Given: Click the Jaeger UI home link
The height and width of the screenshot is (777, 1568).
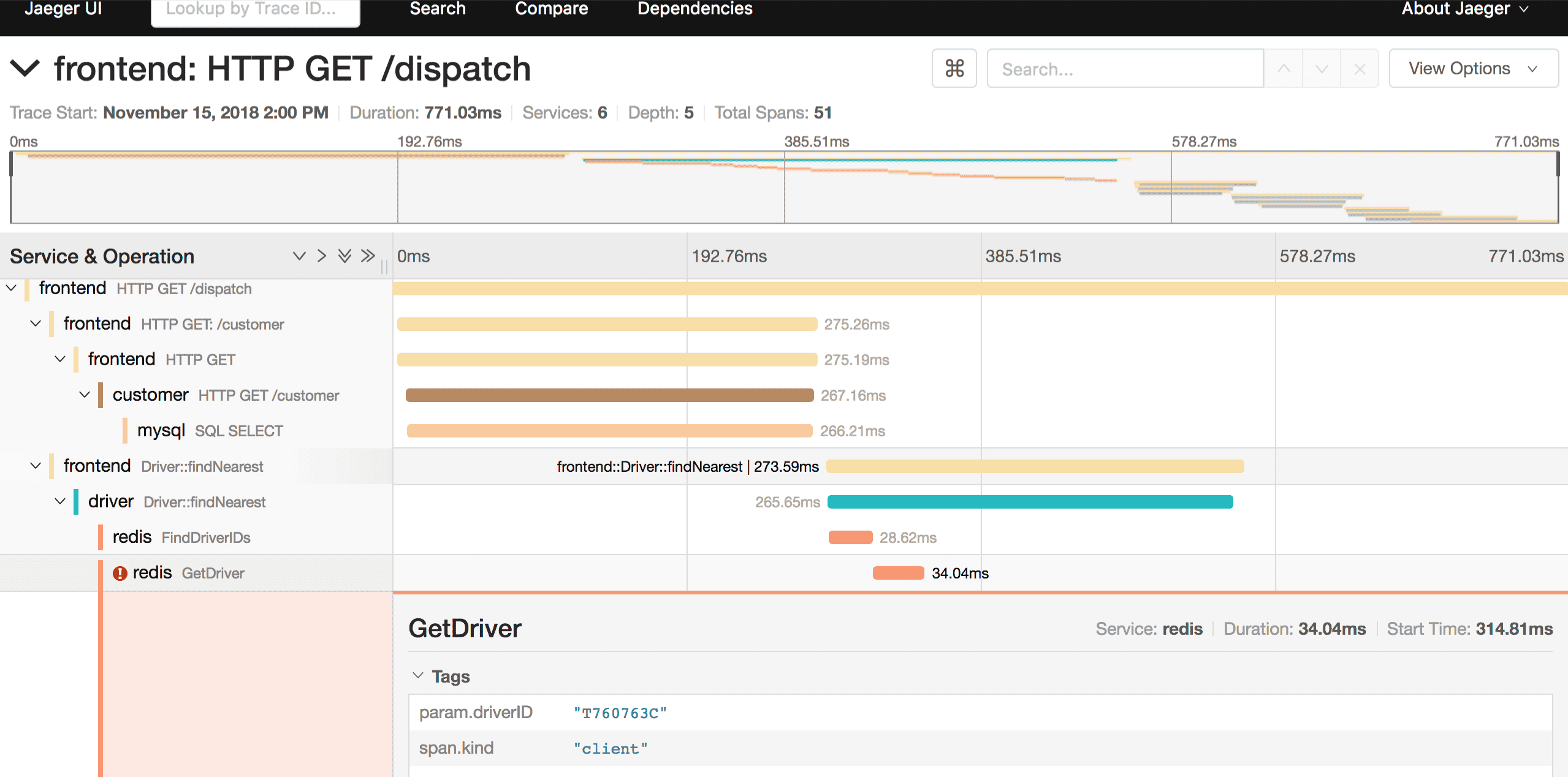Looking at the screenshot, I should pos(63,9).
